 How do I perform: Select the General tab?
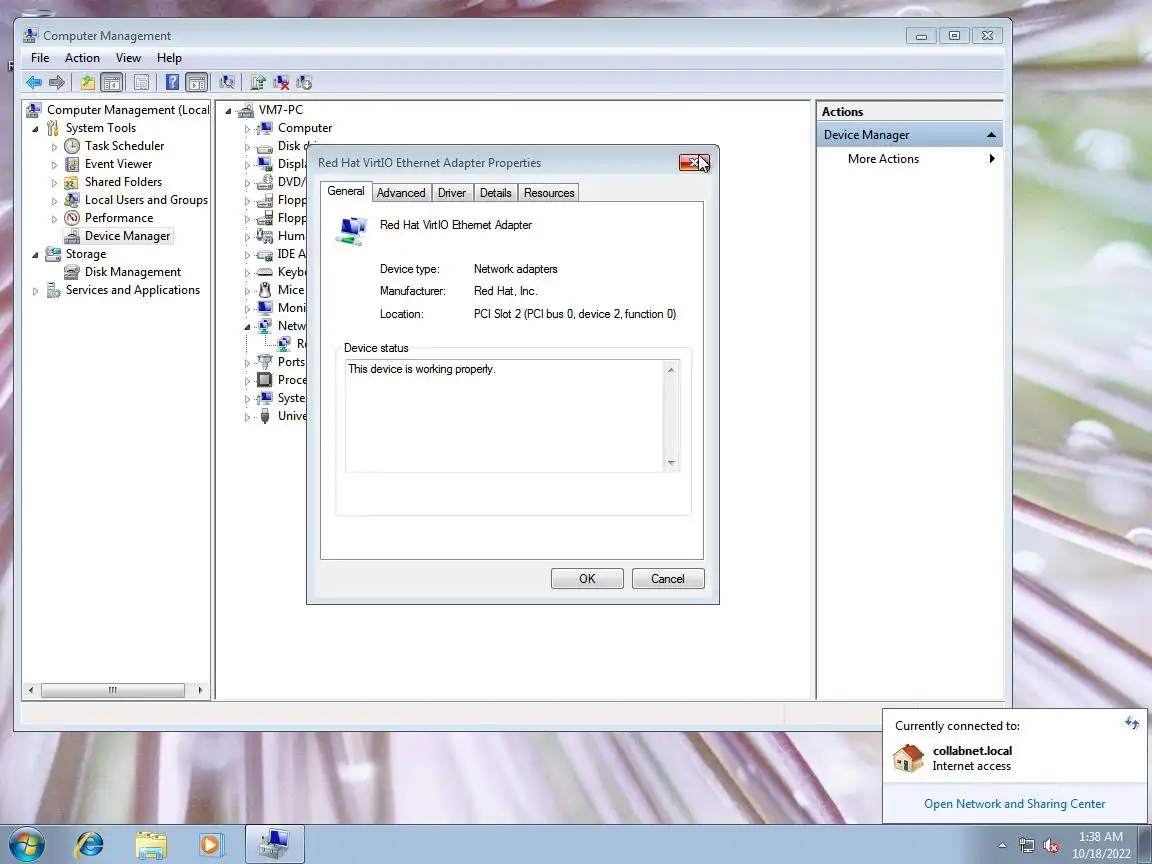pyautogui.click(x=345, y=191)
